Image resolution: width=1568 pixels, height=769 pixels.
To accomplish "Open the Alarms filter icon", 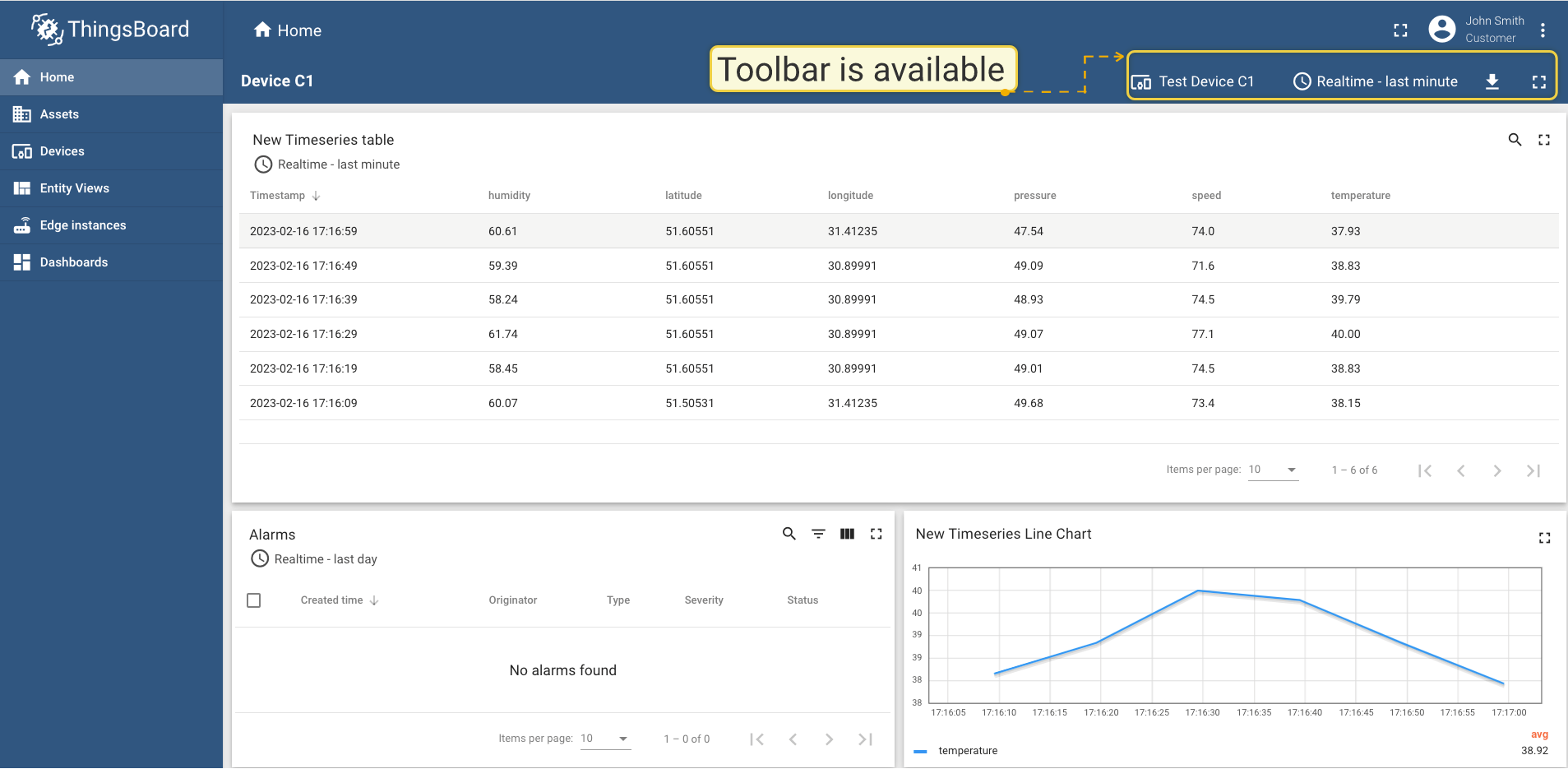I will pos(818,534).
